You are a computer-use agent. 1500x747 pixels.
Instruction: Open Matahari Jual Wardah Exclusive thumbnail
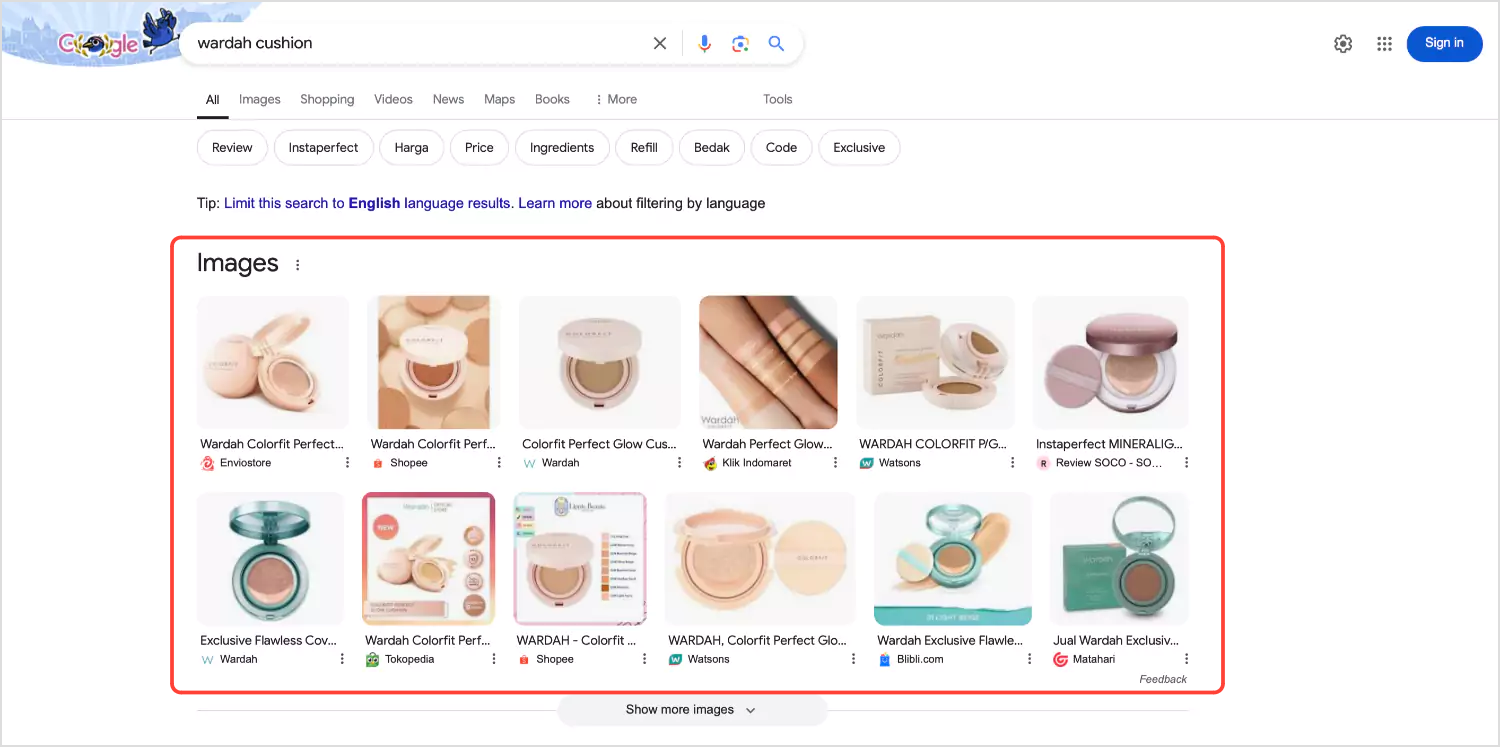(x=1119, y=559)
